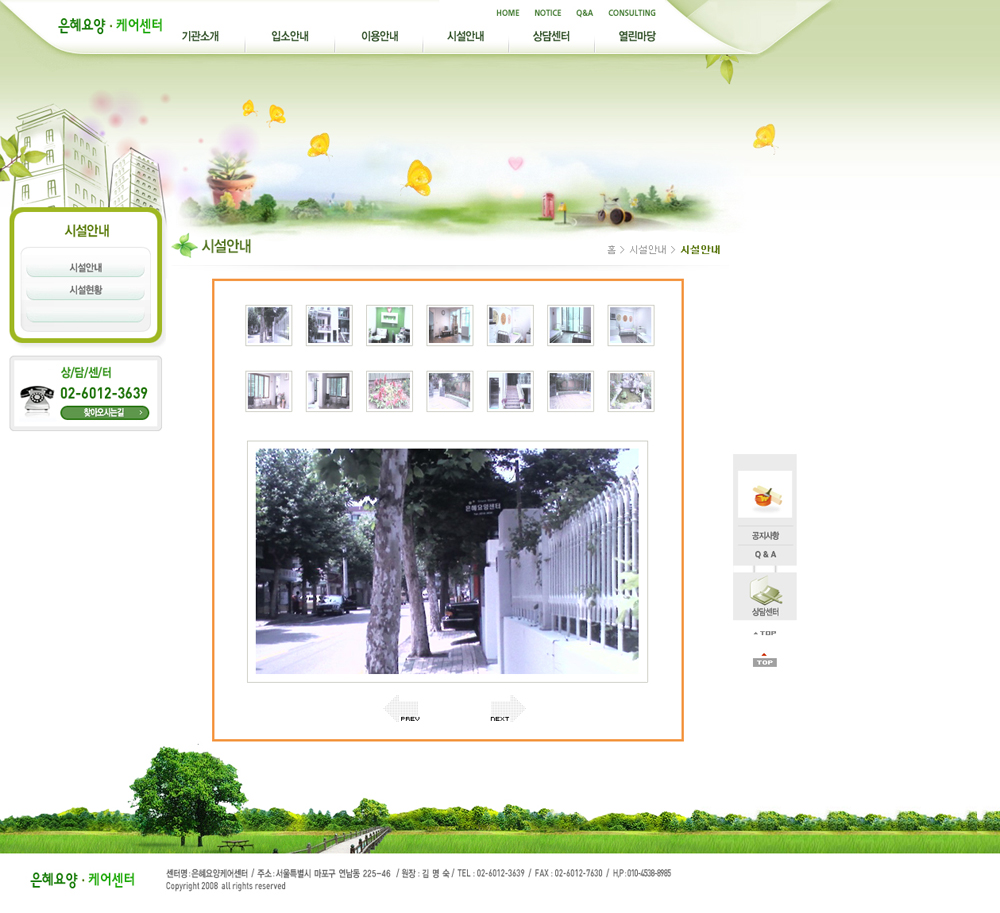The height and width of the screenshot is (913, 1000).
Task: Click the NOTICE link in the header
Action: click(547, 13)
